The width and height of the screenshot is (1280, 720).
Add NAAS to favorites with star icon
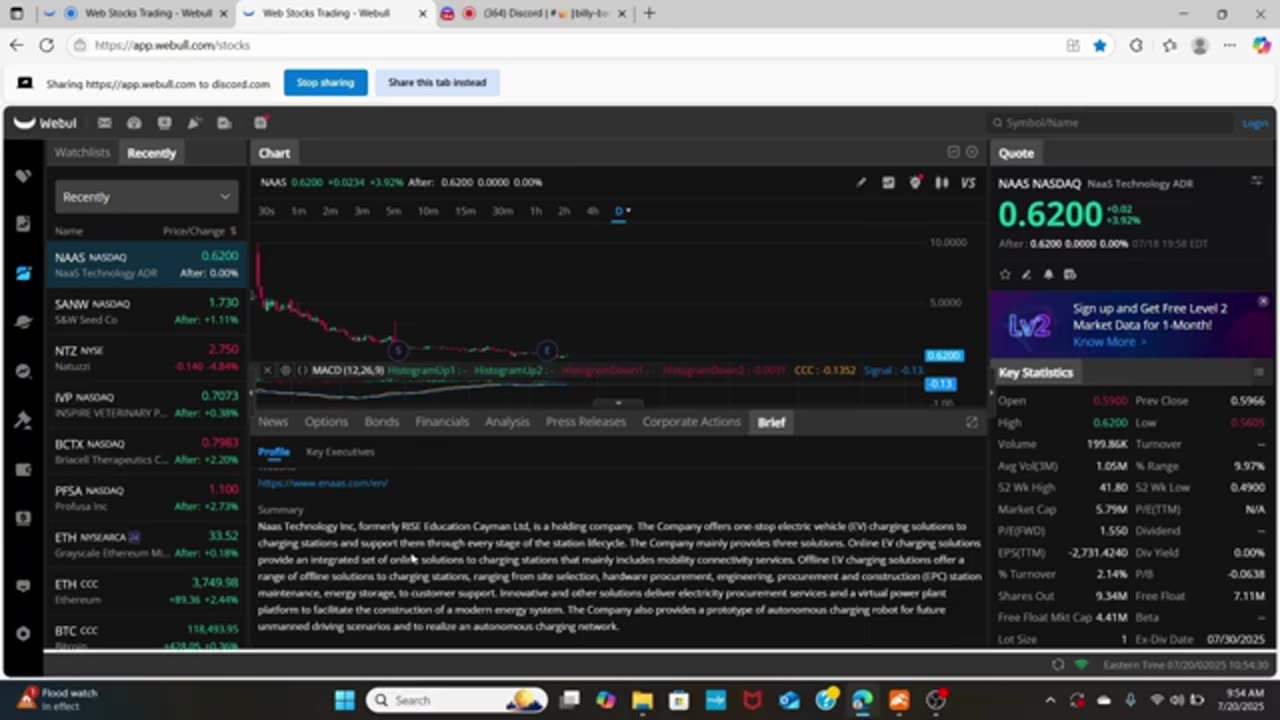point(1005,274)
